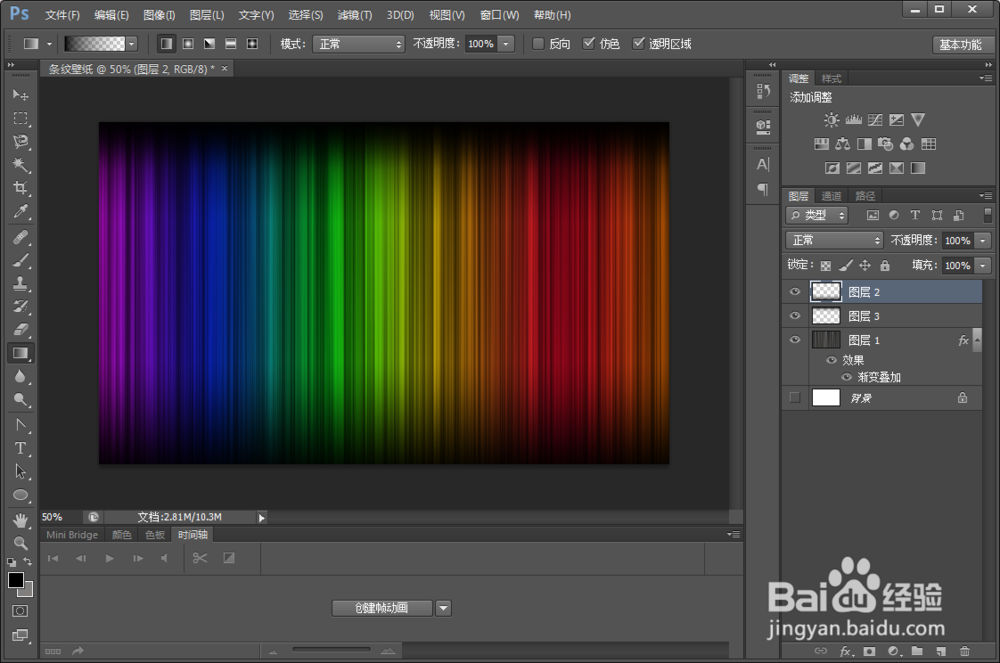Create new group folder icon
The width and height of the screenshot is (1000, 663).
point(916,651)
